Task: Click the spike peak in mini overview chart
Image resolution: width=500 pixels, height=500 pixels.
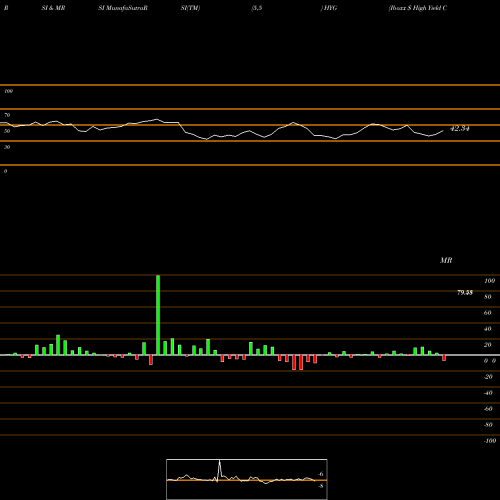Action: click(x=219, y=461)
